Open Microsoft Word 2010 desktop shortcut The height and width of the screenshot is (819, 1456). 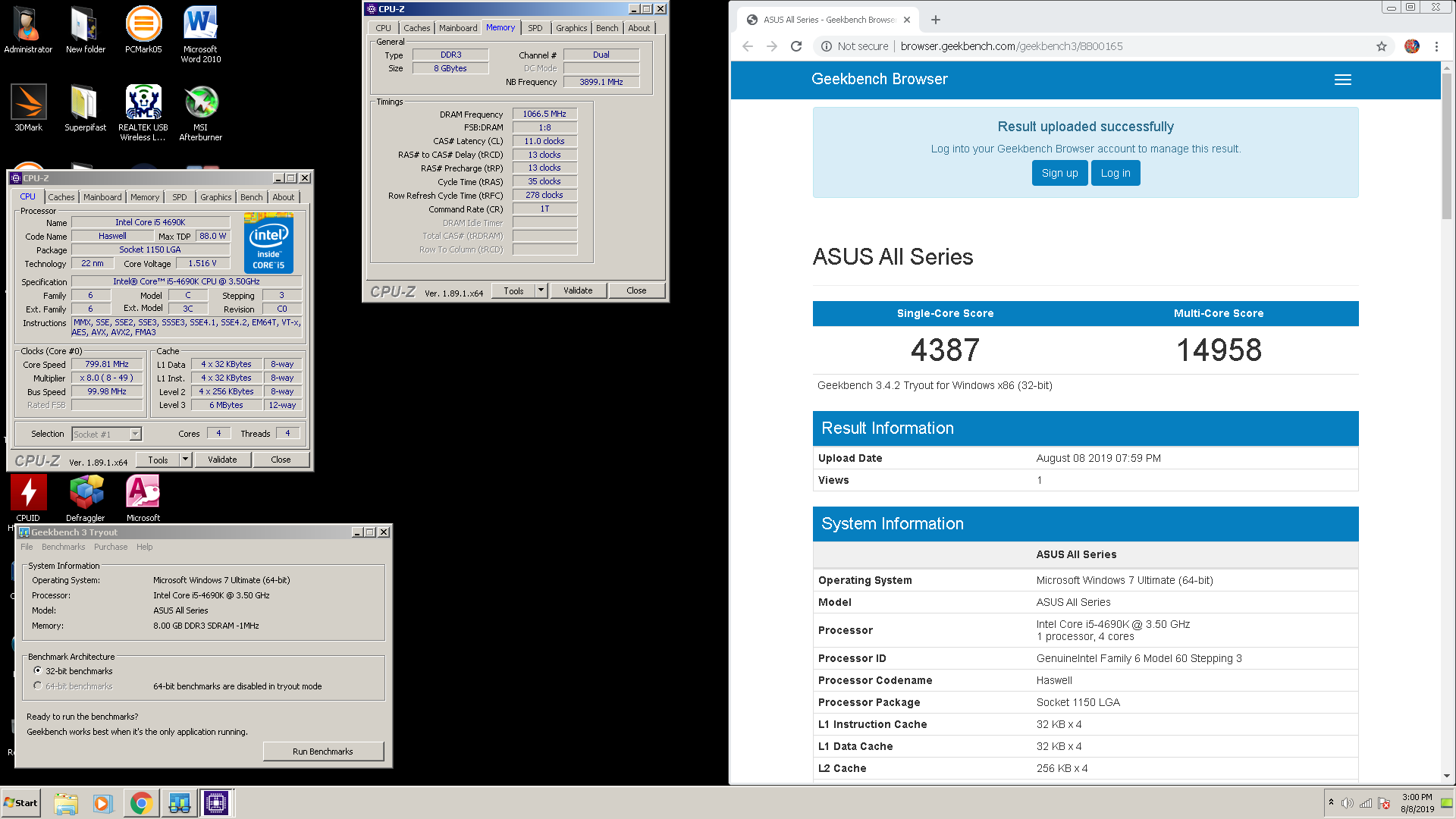pyautogui.click(x=201, y=34)
